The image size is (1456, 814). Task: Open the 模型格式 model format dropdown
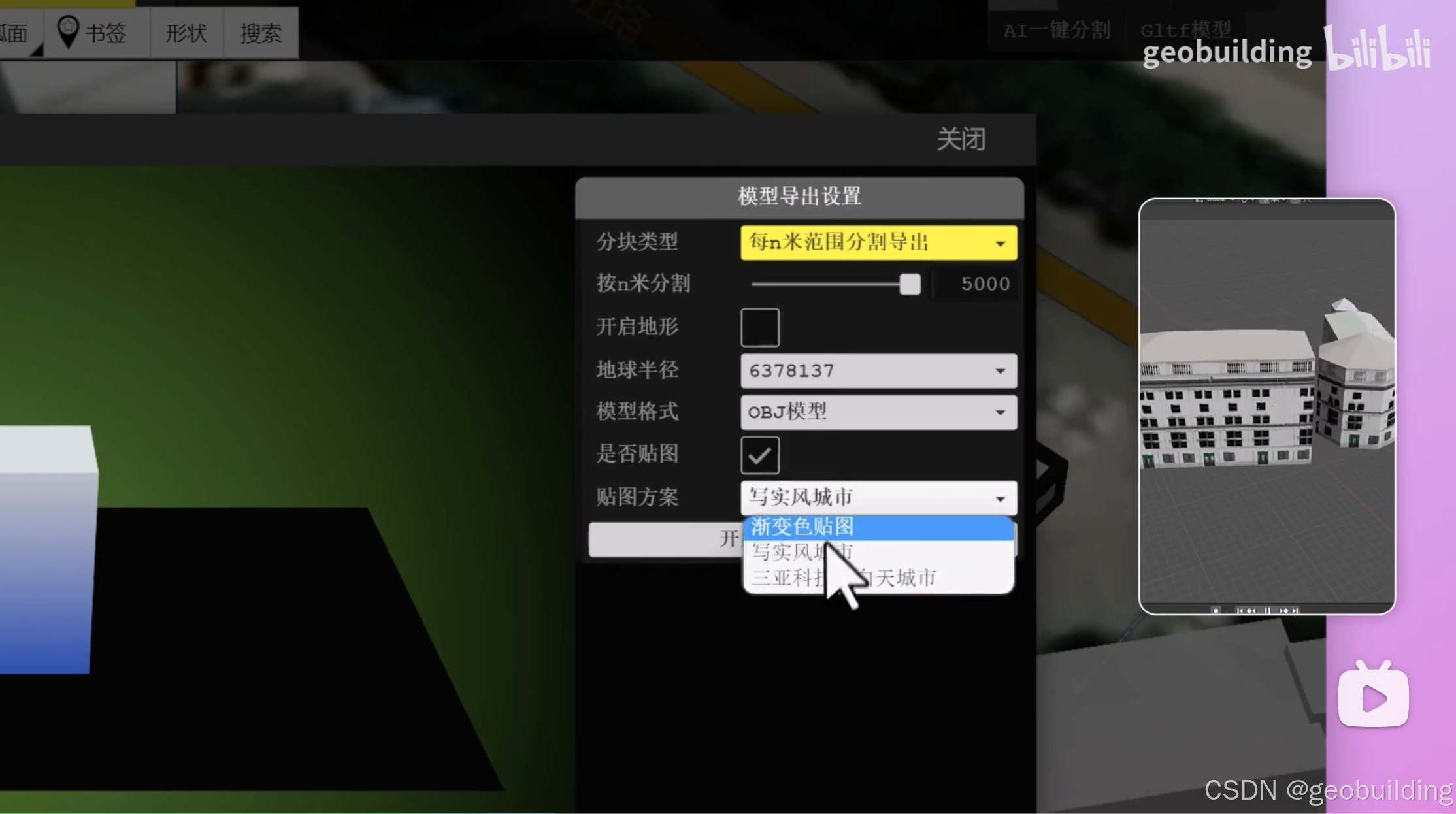click(x=878, y=412)
